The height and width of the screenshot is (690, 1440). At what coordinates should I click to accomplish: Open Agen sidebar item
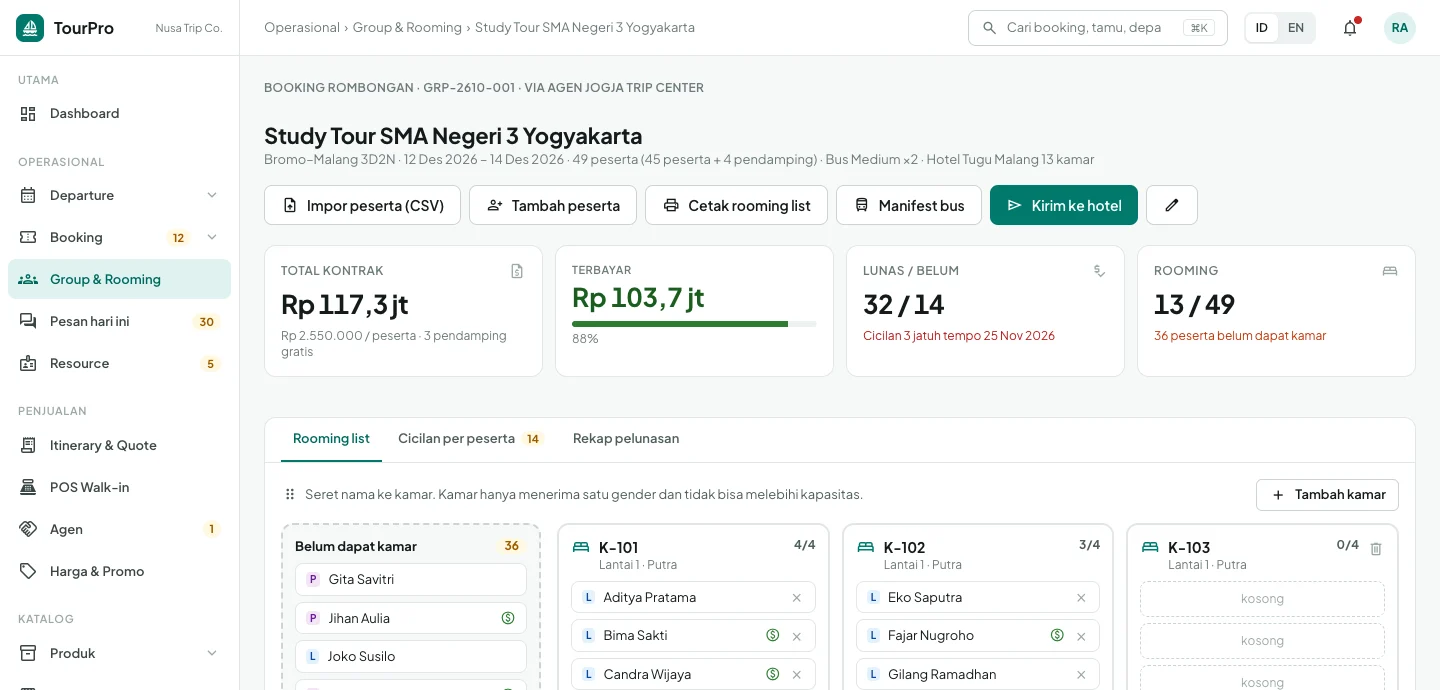[x=119, y=529]
